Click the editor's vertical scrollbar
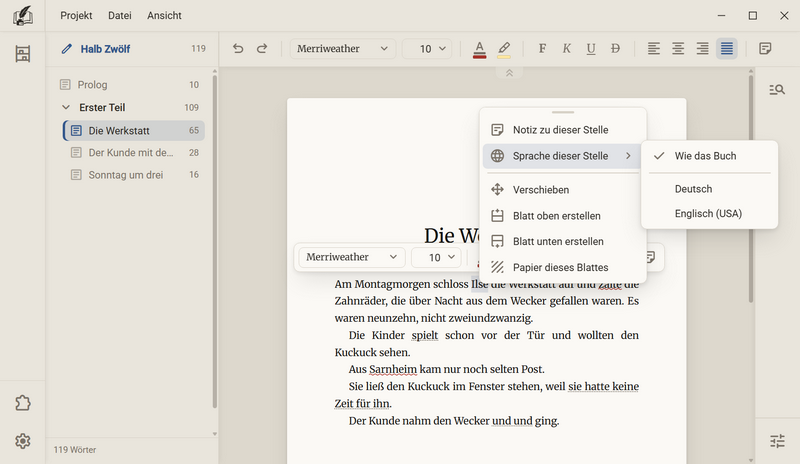800x464 pixels. click(751, 188)
